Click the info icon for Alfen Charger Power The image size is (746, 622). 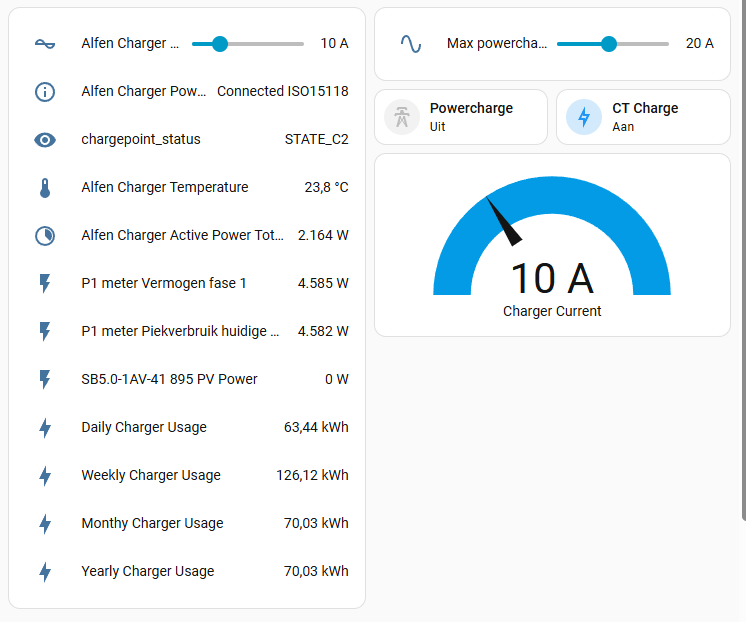[x=45, y=91]
